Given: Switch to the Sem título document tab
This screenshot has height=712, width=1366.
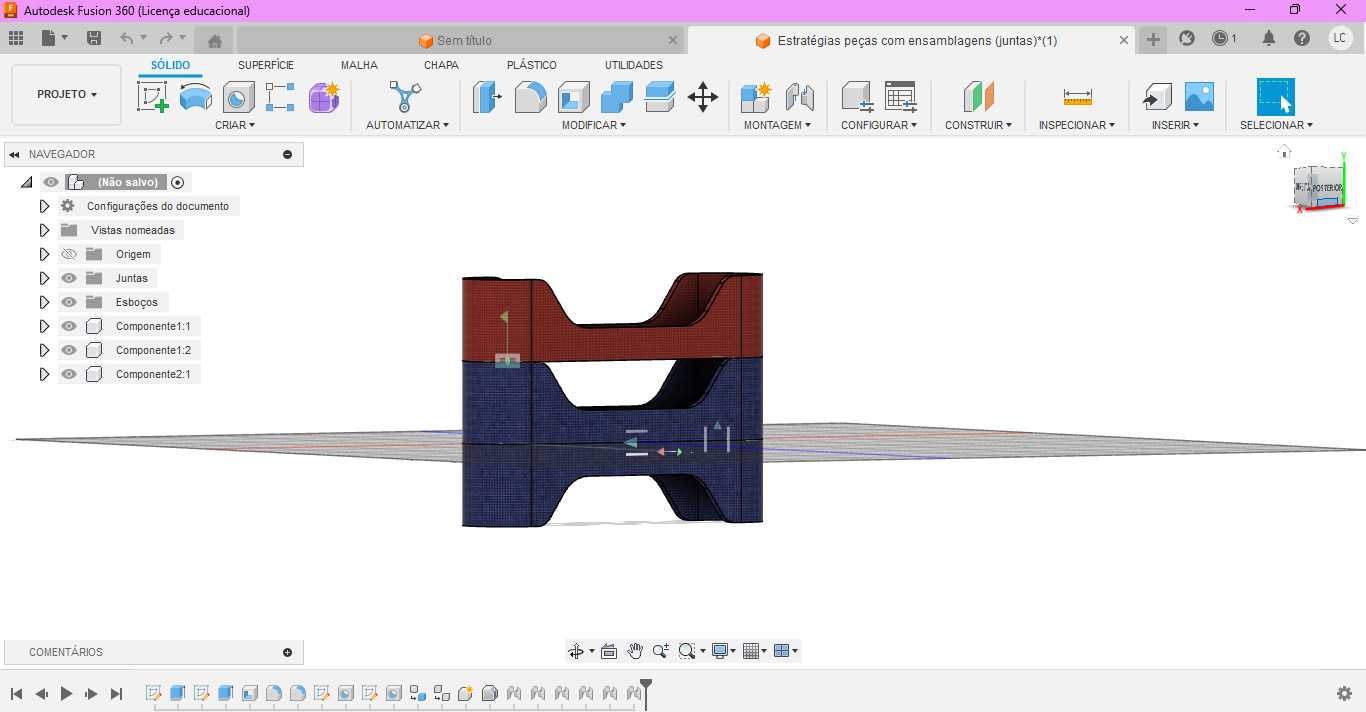Looking at the screenshot, I should click(462, 40).
